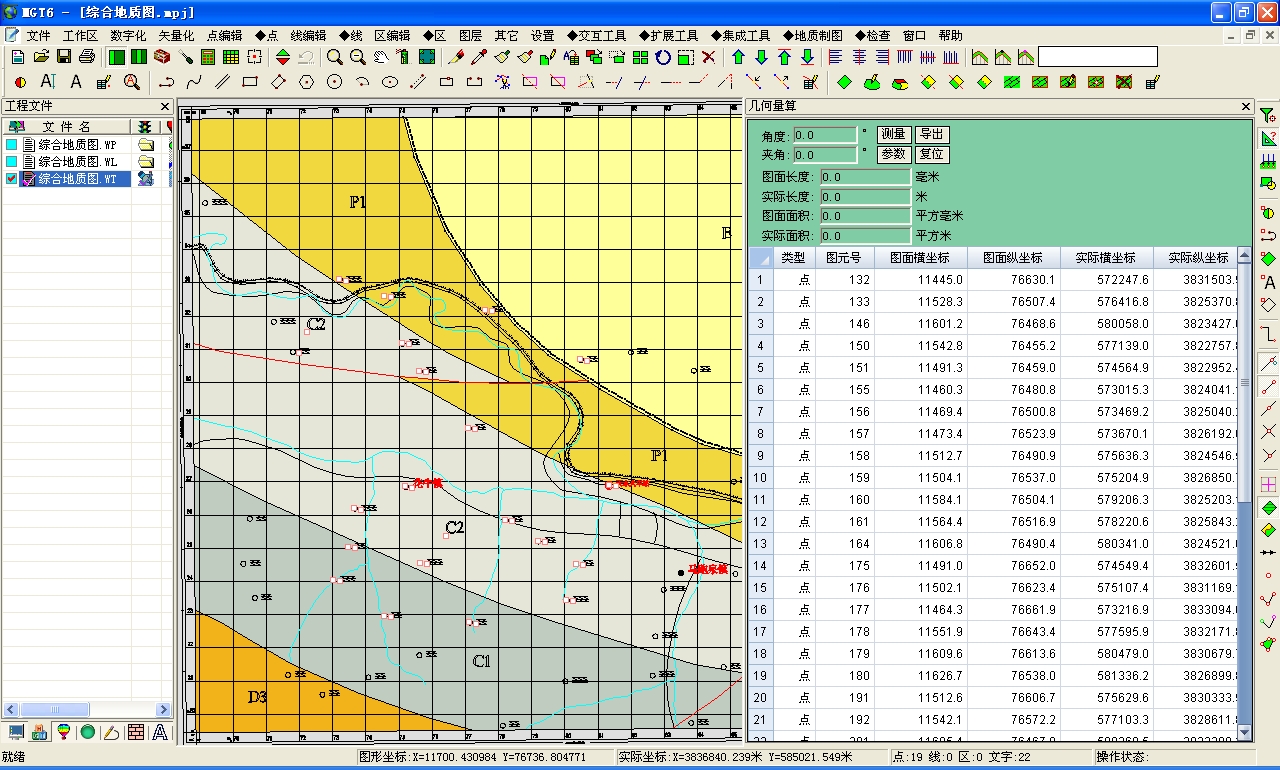
Task: Click the open folder toolbar icon
Action: click(x=41, y=57)
